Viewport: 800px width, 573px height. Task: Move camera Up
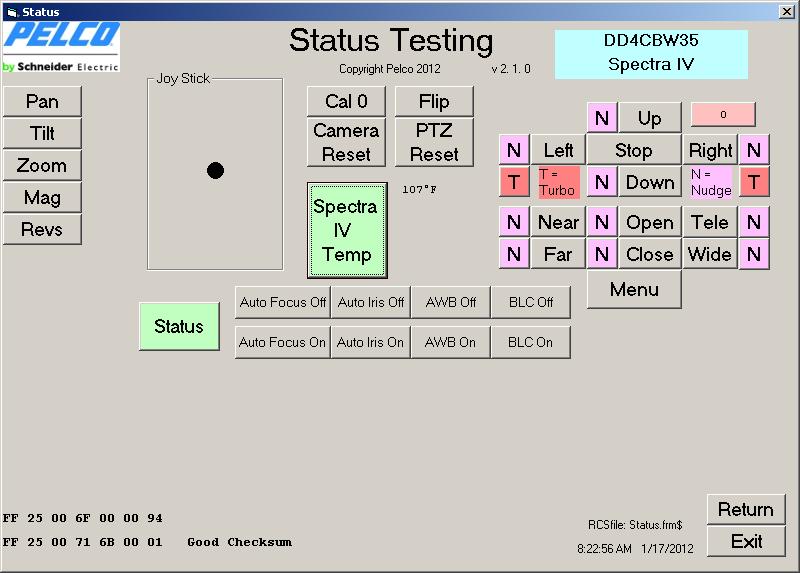650,118
